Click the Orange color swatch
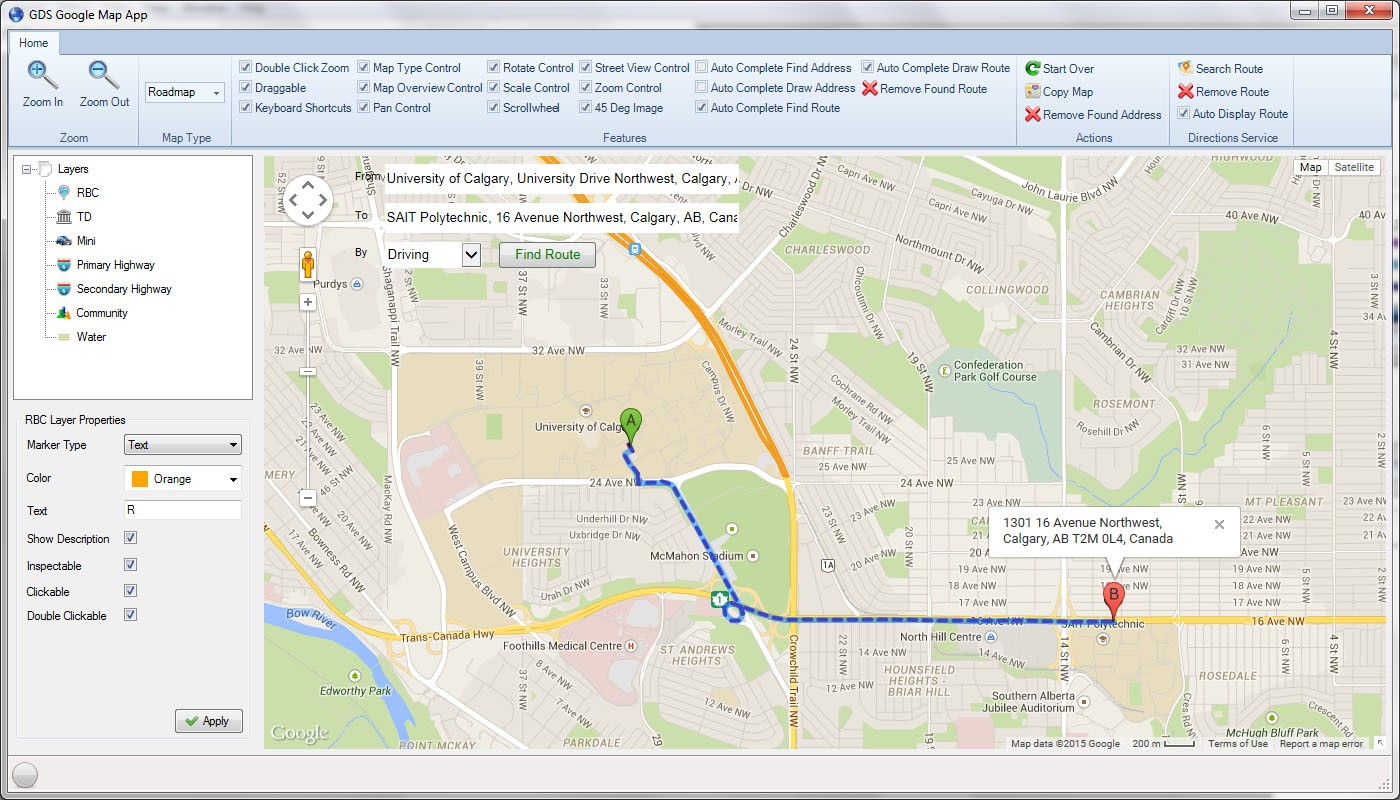This screenshot has width=1400, height=800. pos(140,479)
